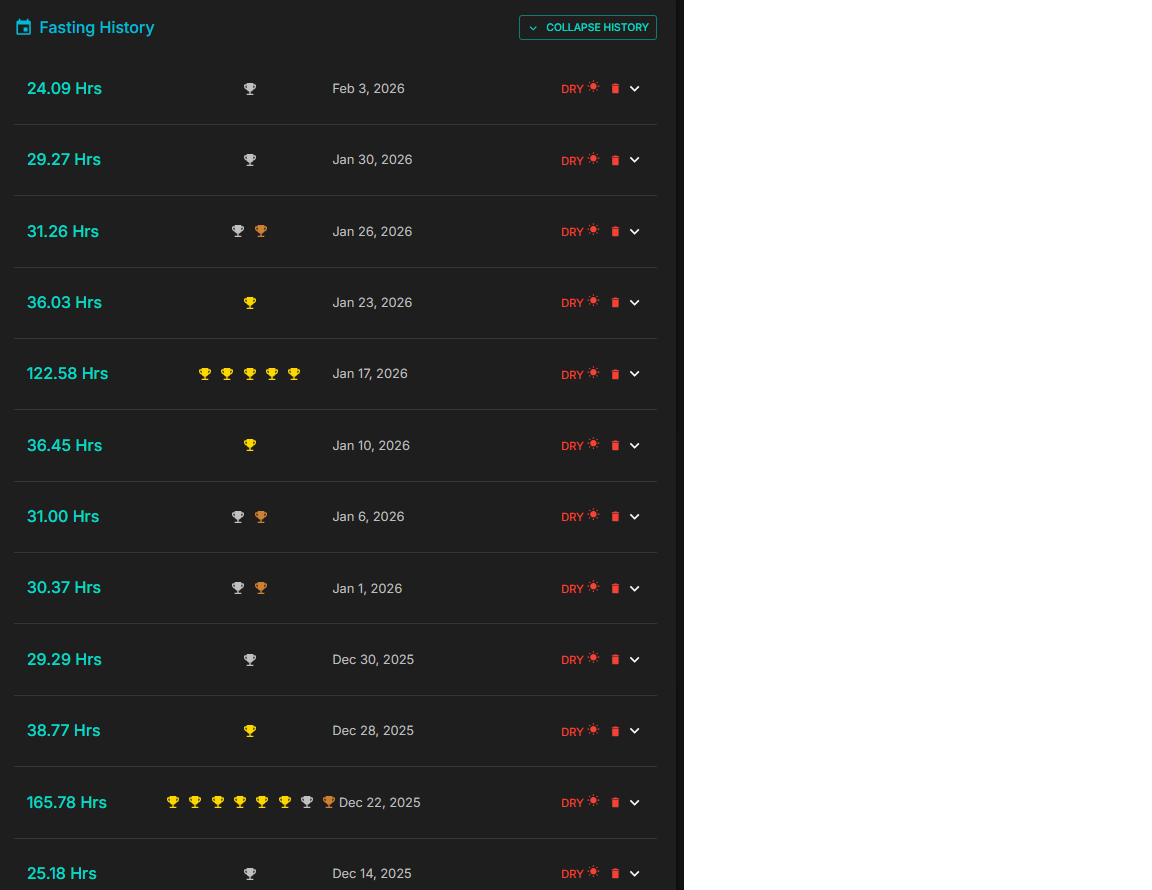Click the Feb 3, 2026 date text
The width and height of the screenshot is (1152, 890).
368,89
